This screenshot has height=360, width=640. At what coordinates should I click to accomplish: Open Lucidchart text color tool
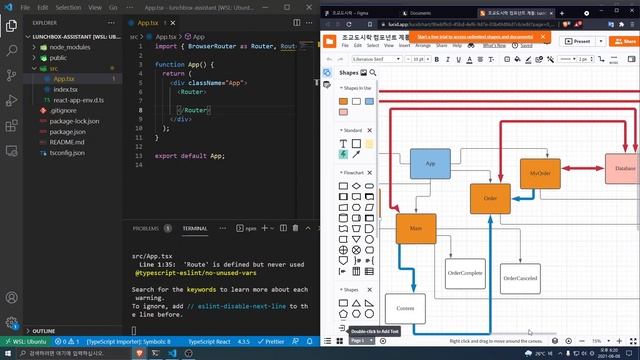(x=469, y=60)
